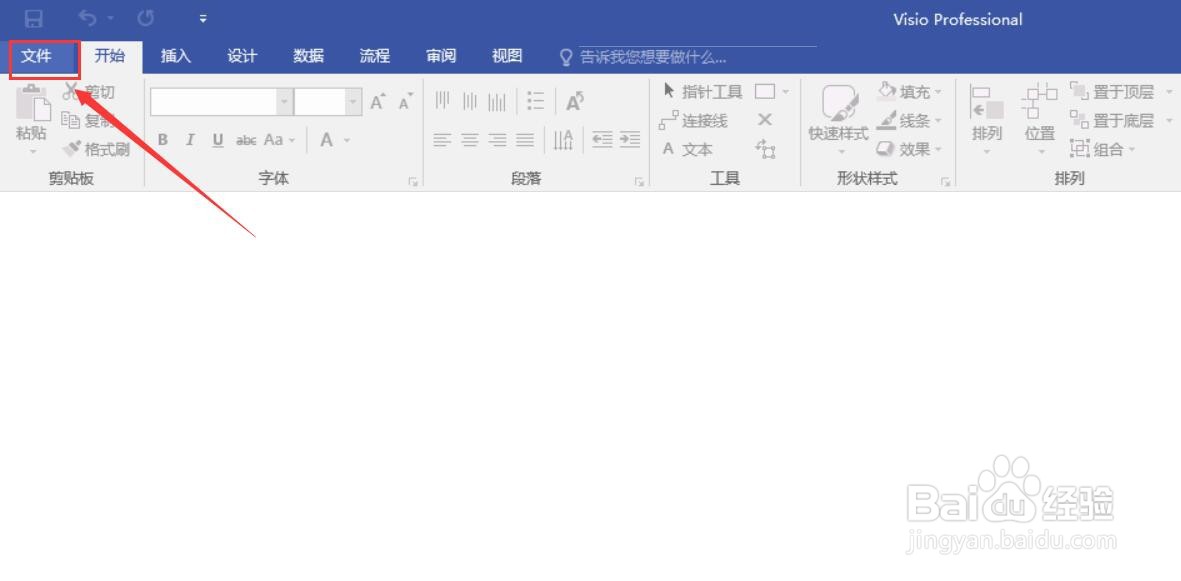Open the 审阅 ribbon tab
Viewport: 1181px width, 581px height.
[x=441, y=57]
